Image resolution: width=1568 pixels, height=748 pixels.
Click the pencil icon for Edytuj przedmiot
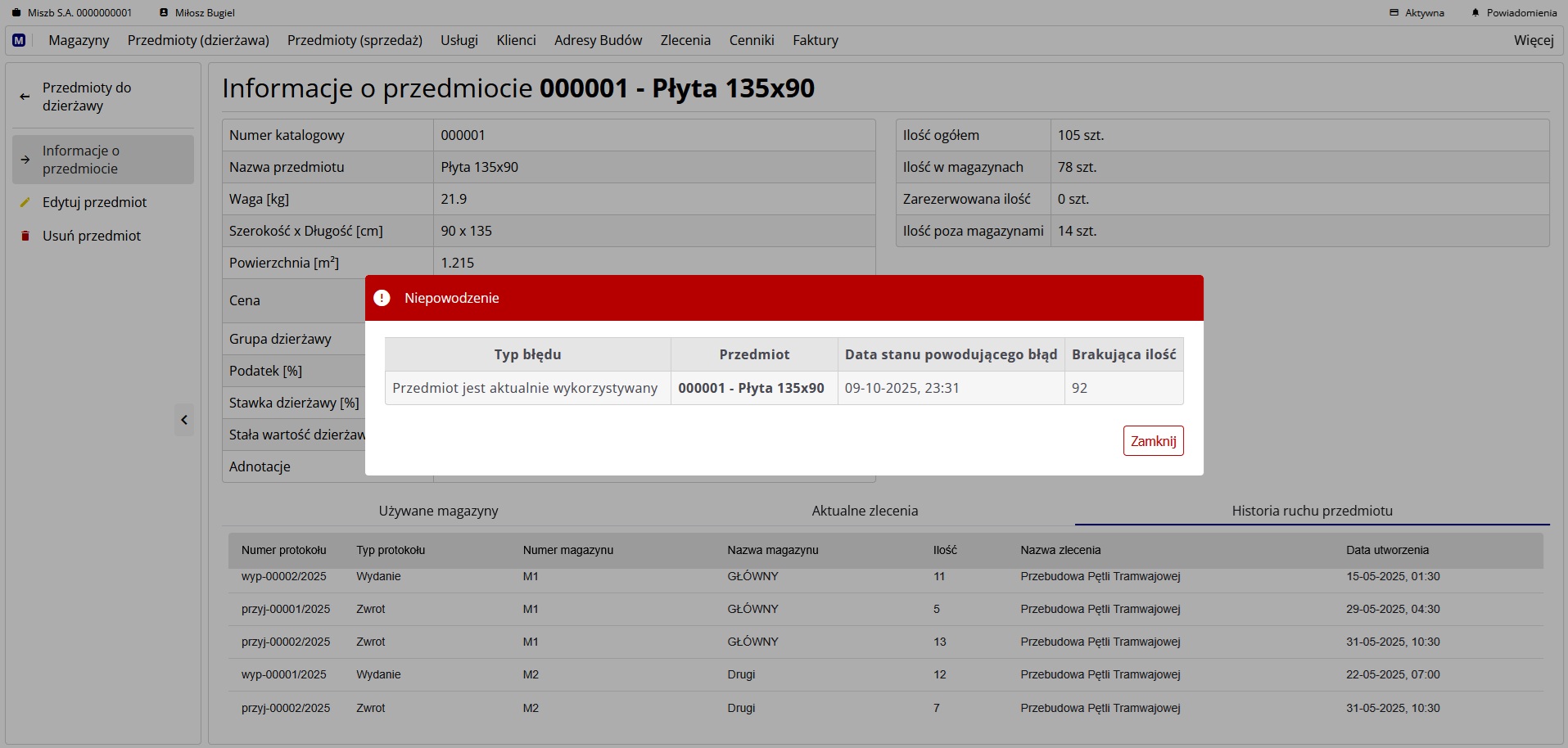(25, 202)
